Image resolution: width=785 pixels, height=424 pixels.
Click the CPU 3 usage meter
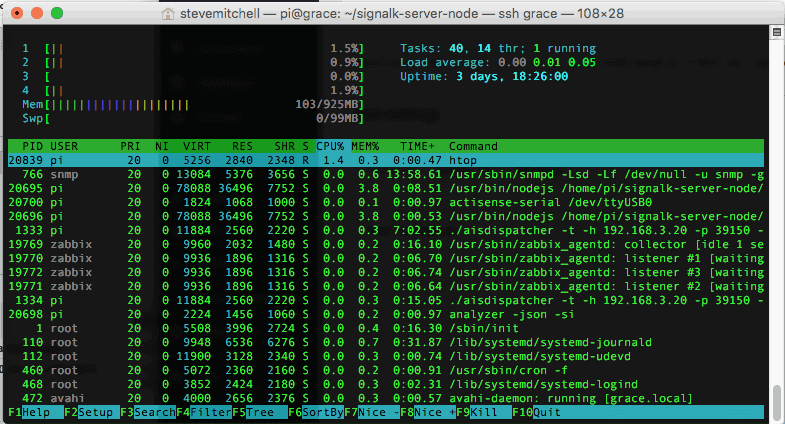pyautogui.click(x=193, y=77)
